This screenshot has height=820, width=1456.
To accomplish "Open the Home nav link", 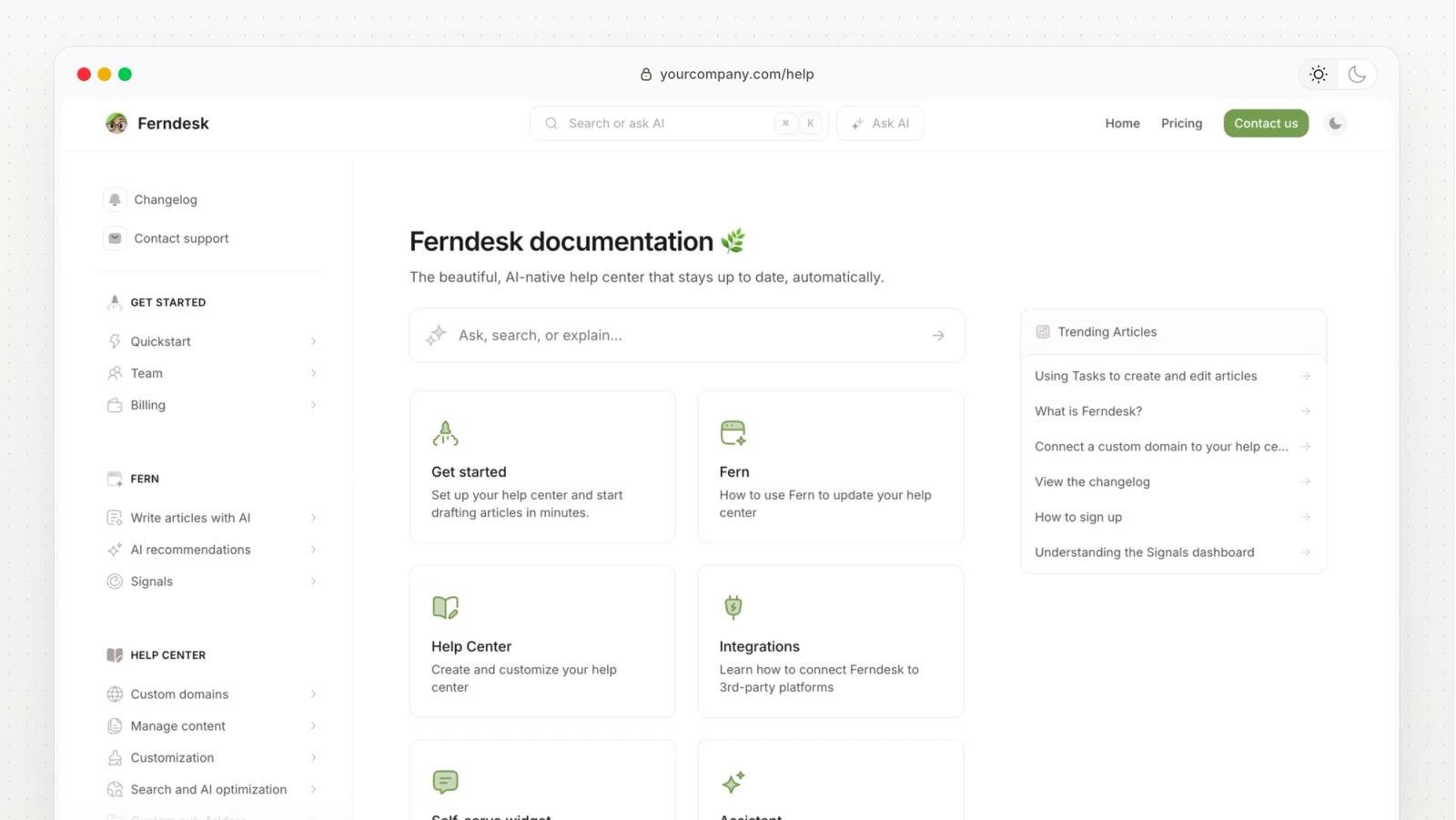I will tap(1122, 124).
